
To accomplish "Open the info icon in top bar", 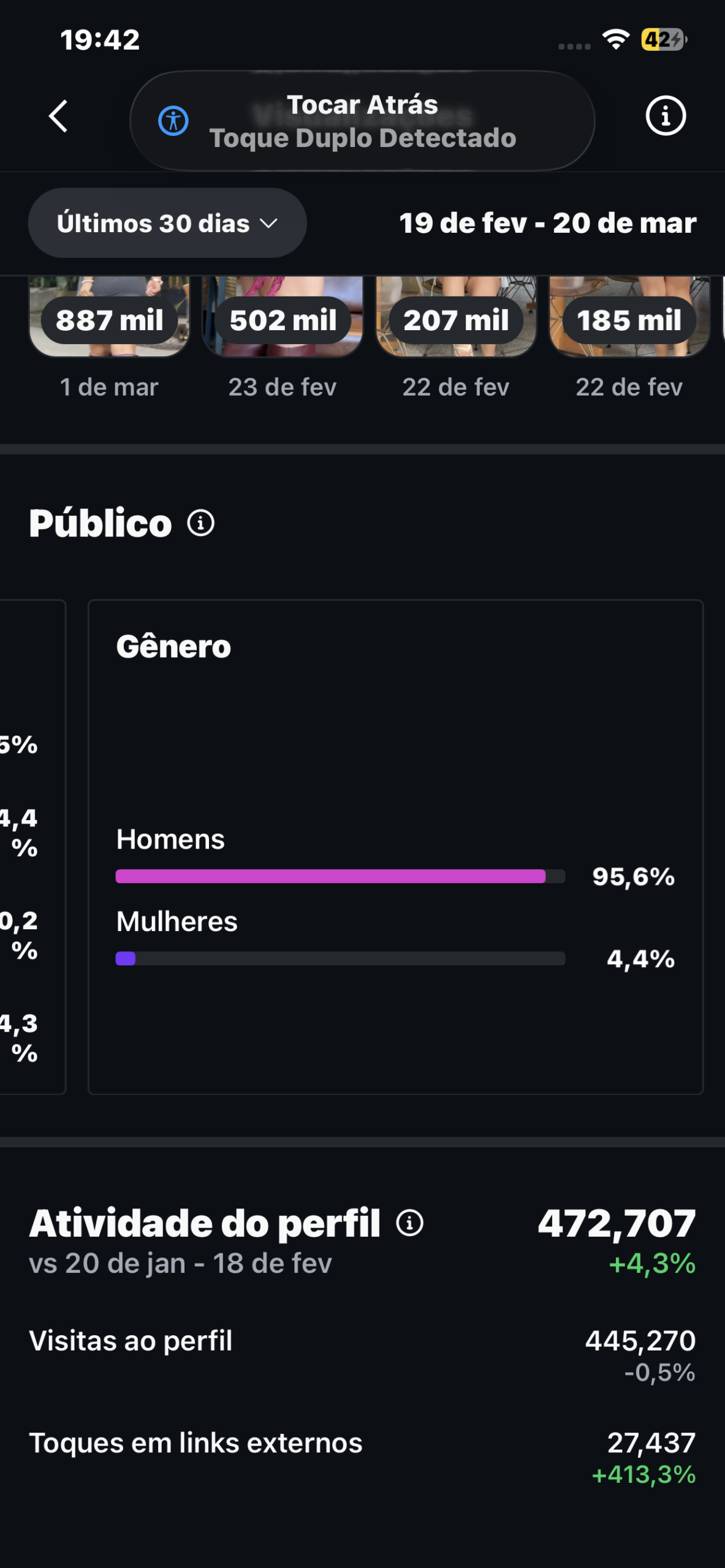I will click(x=666, y=116).
